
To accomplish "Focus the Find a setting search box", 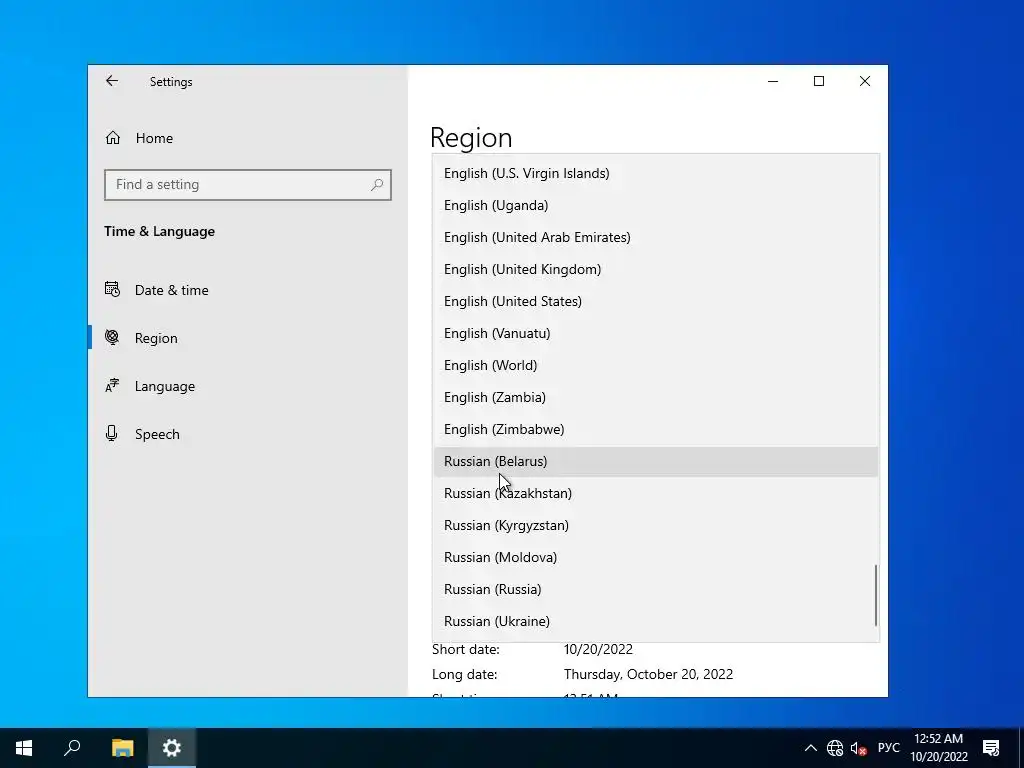I will (248, 185).
